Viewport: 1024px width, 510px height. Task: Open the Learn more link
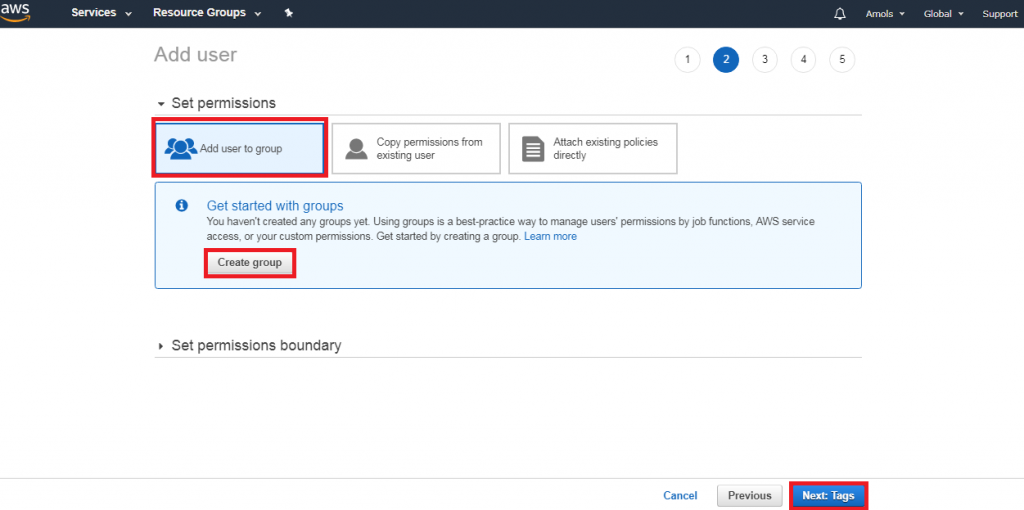click(551, 236)
